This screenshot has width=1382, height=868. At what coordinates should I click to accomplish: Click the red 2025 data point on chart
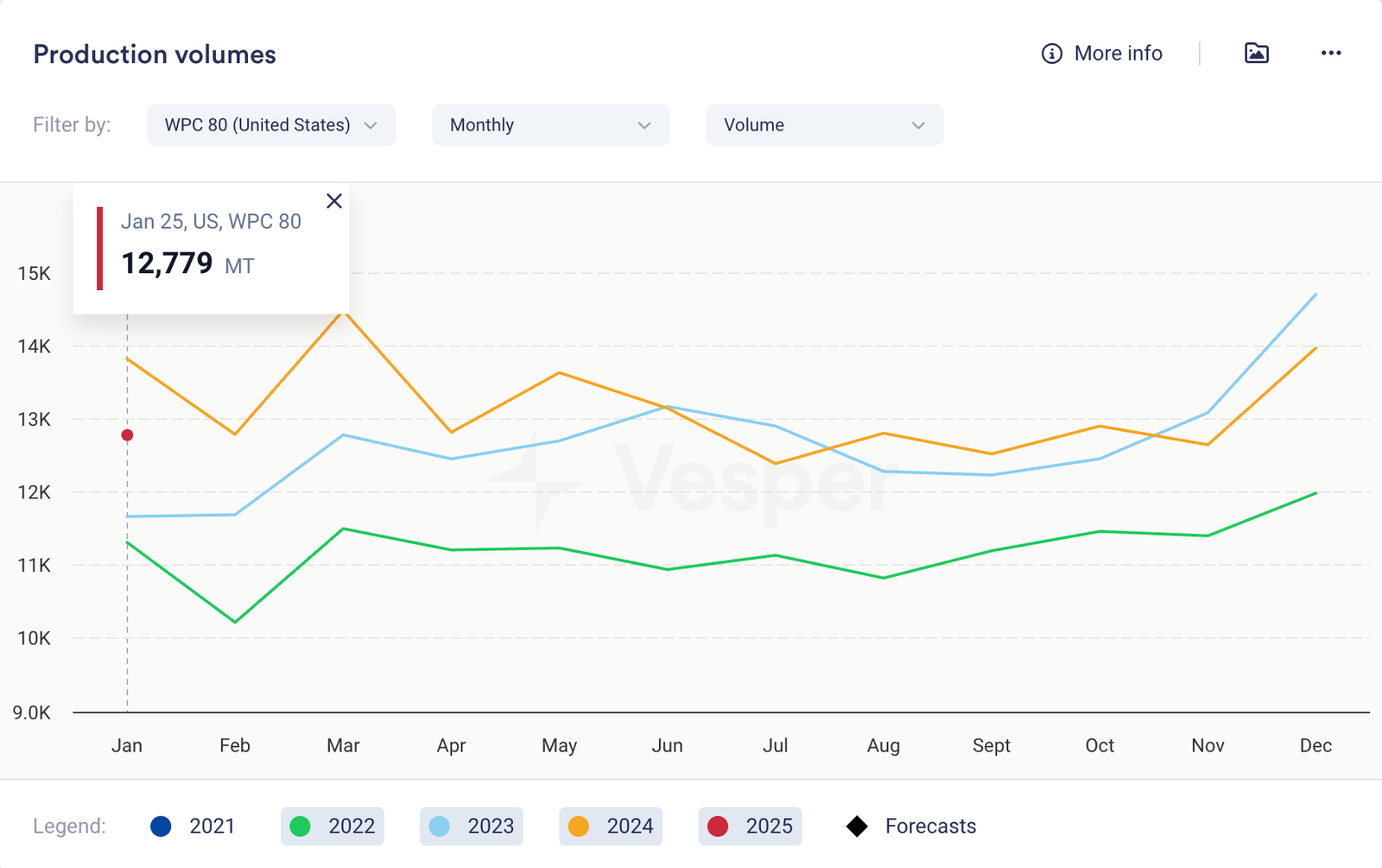127,435
